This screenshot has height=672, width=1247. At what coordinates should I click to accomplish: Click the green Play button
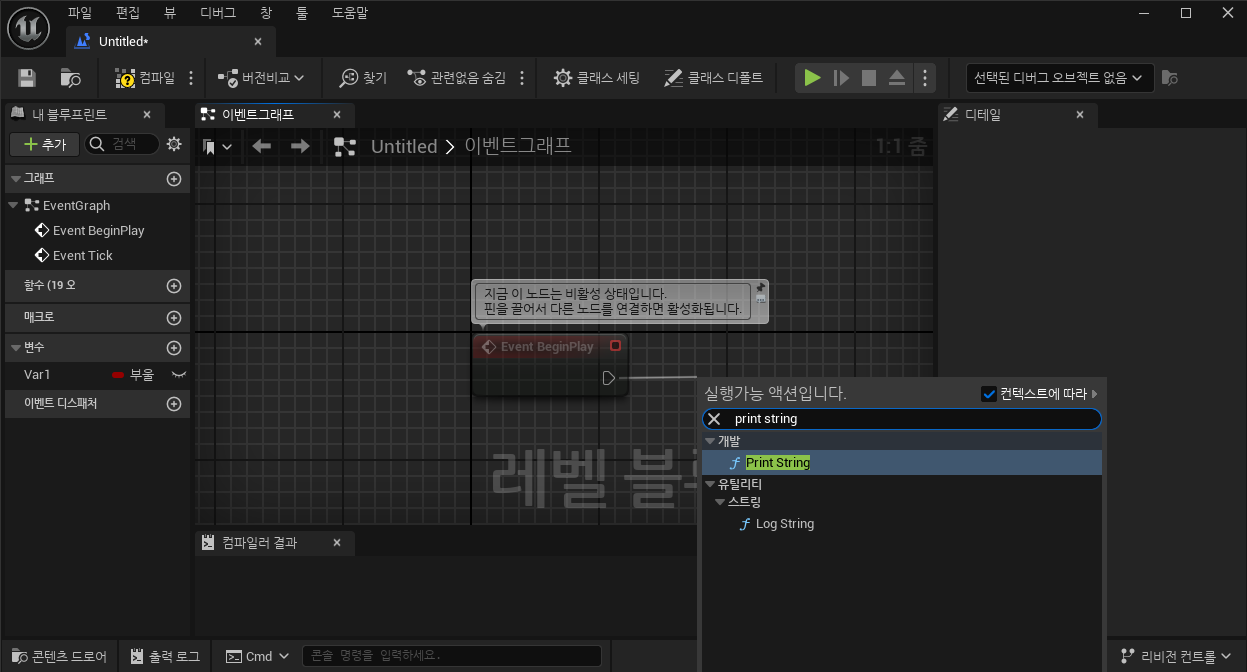pyautogui.click(x=813, y=78)
